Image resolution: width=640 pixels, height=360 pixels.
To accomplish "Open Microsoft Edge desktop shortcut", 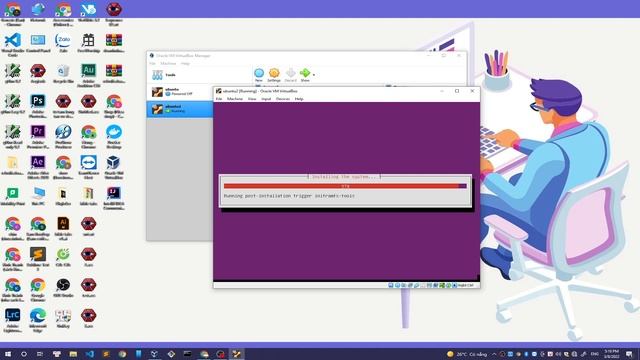I will [x=38, y=320].
